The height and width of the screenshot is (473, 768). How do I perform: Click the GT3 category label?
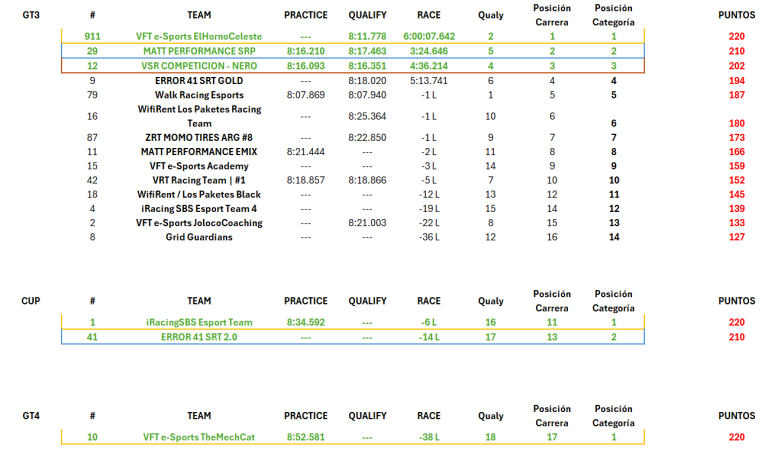tap(31, 15)
